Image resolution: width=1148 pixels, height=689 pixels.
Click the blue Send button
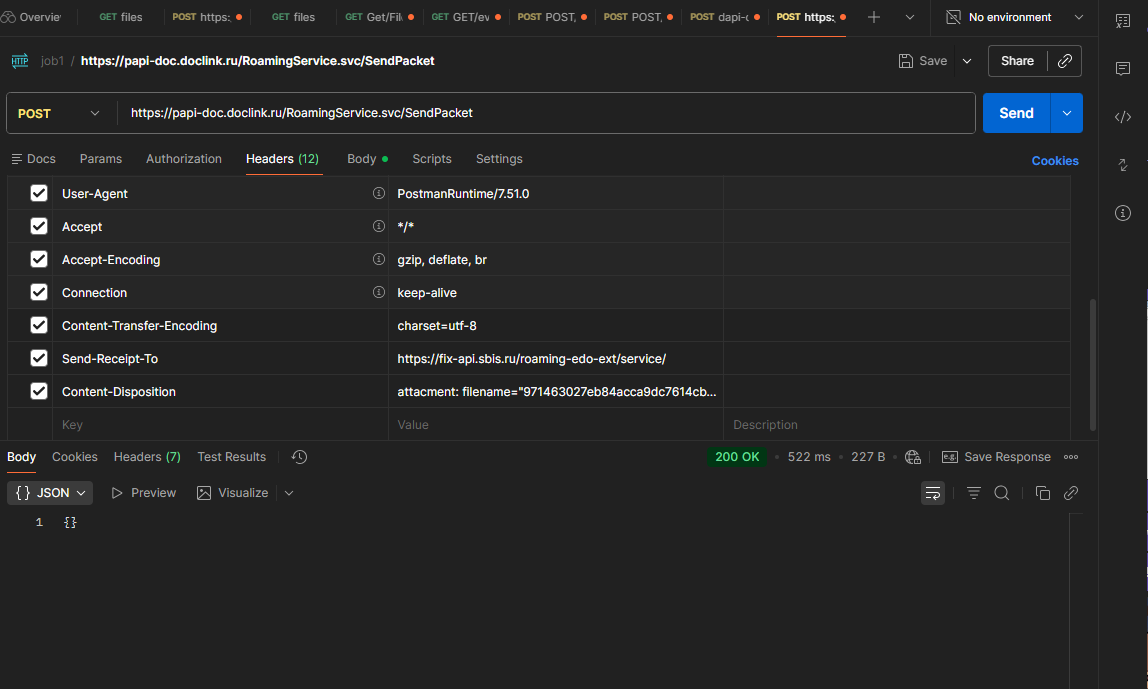(x=1016, y=113)
